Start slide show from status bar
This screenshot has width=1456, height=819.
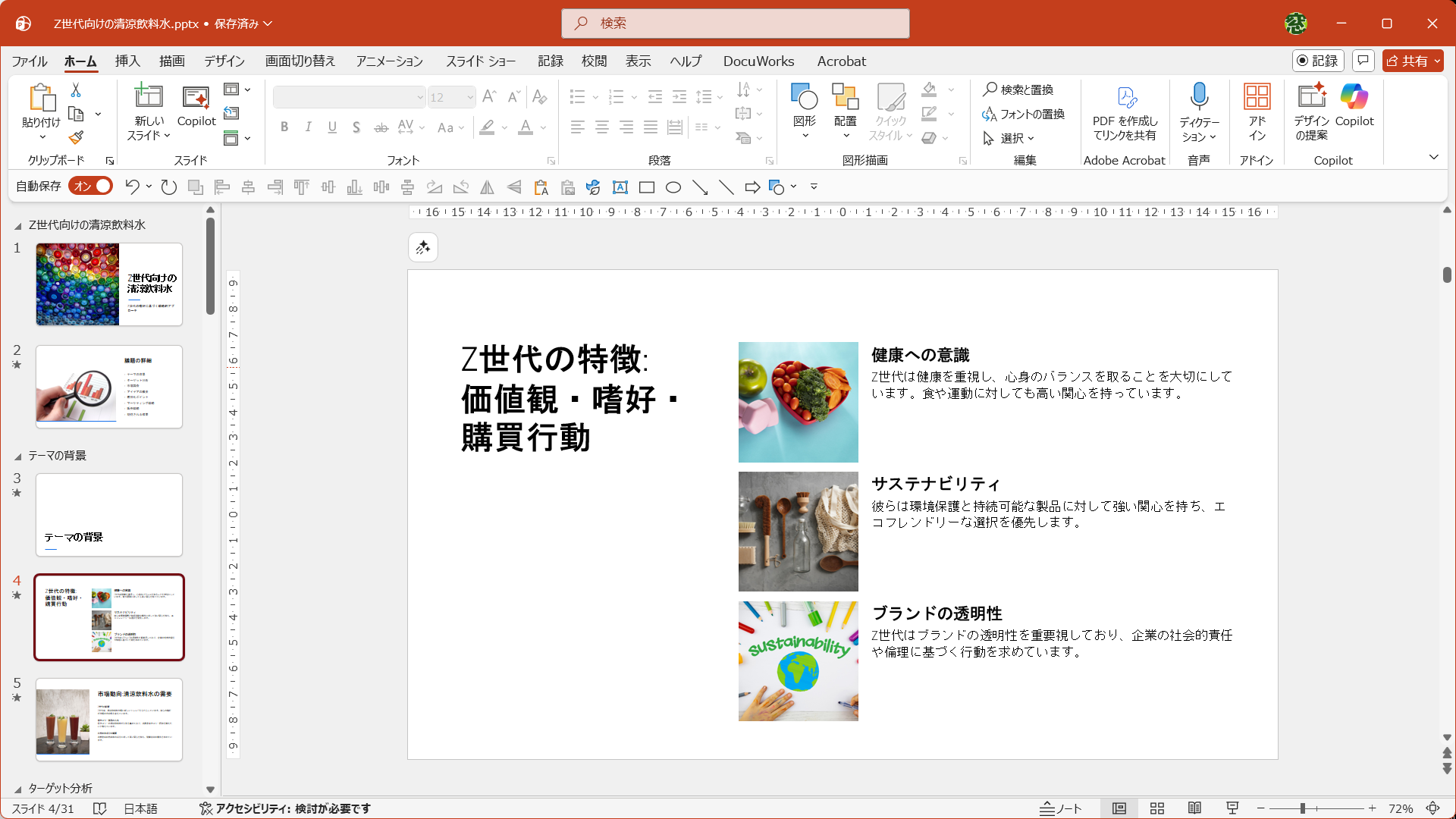click(1232, 808)
